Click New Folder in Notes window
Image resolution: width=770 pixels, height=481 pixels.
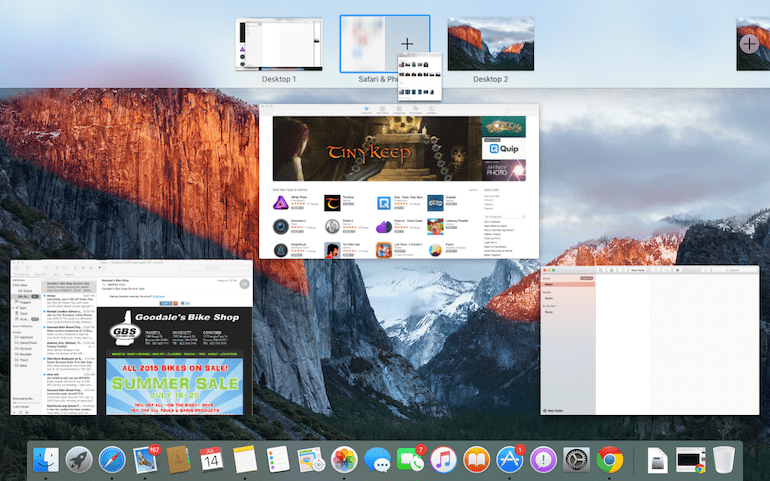[x=553, y=410]
